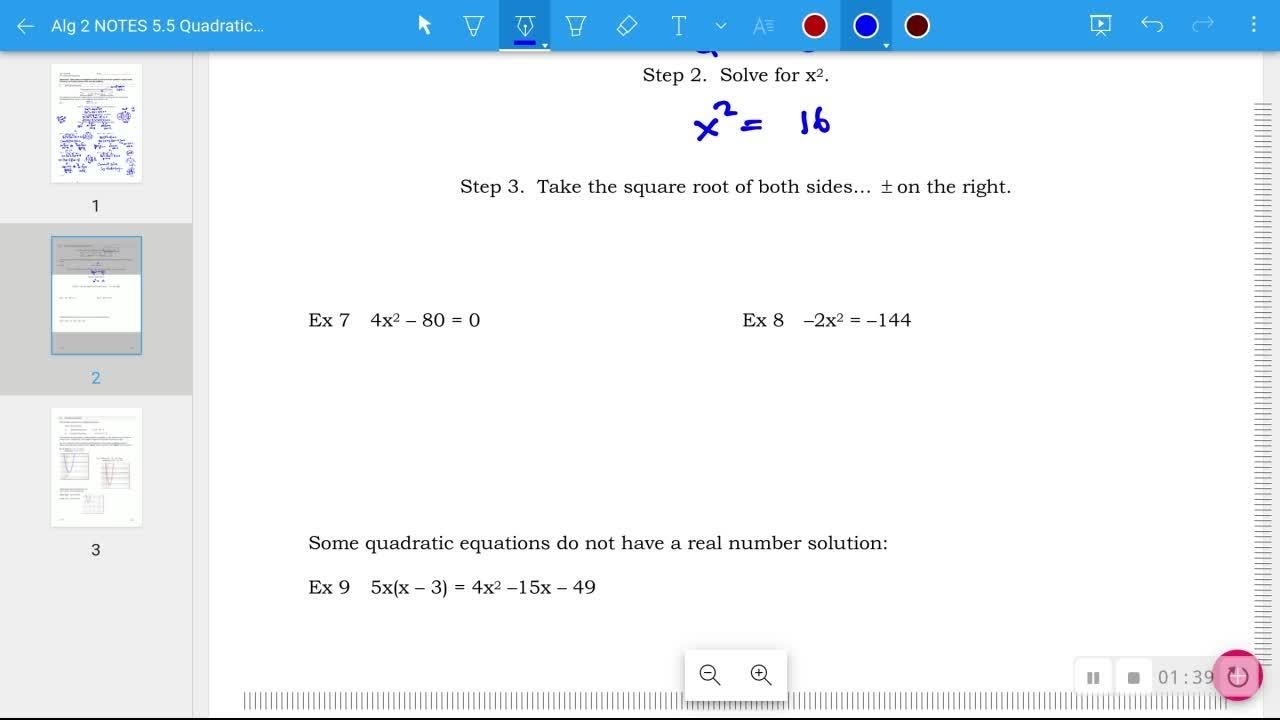Go back with the arrow icon
The image size is (1280, 720).
click(26, 26)
